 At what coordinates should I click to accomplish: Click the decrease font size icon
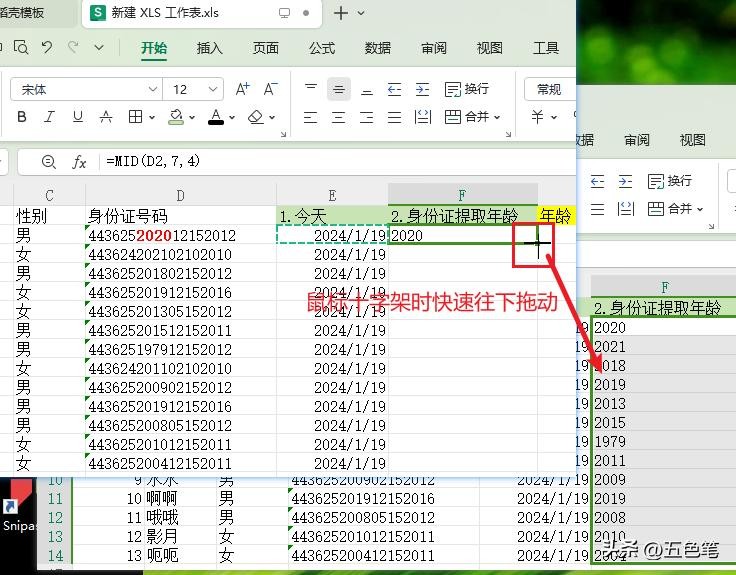[268, 89]
